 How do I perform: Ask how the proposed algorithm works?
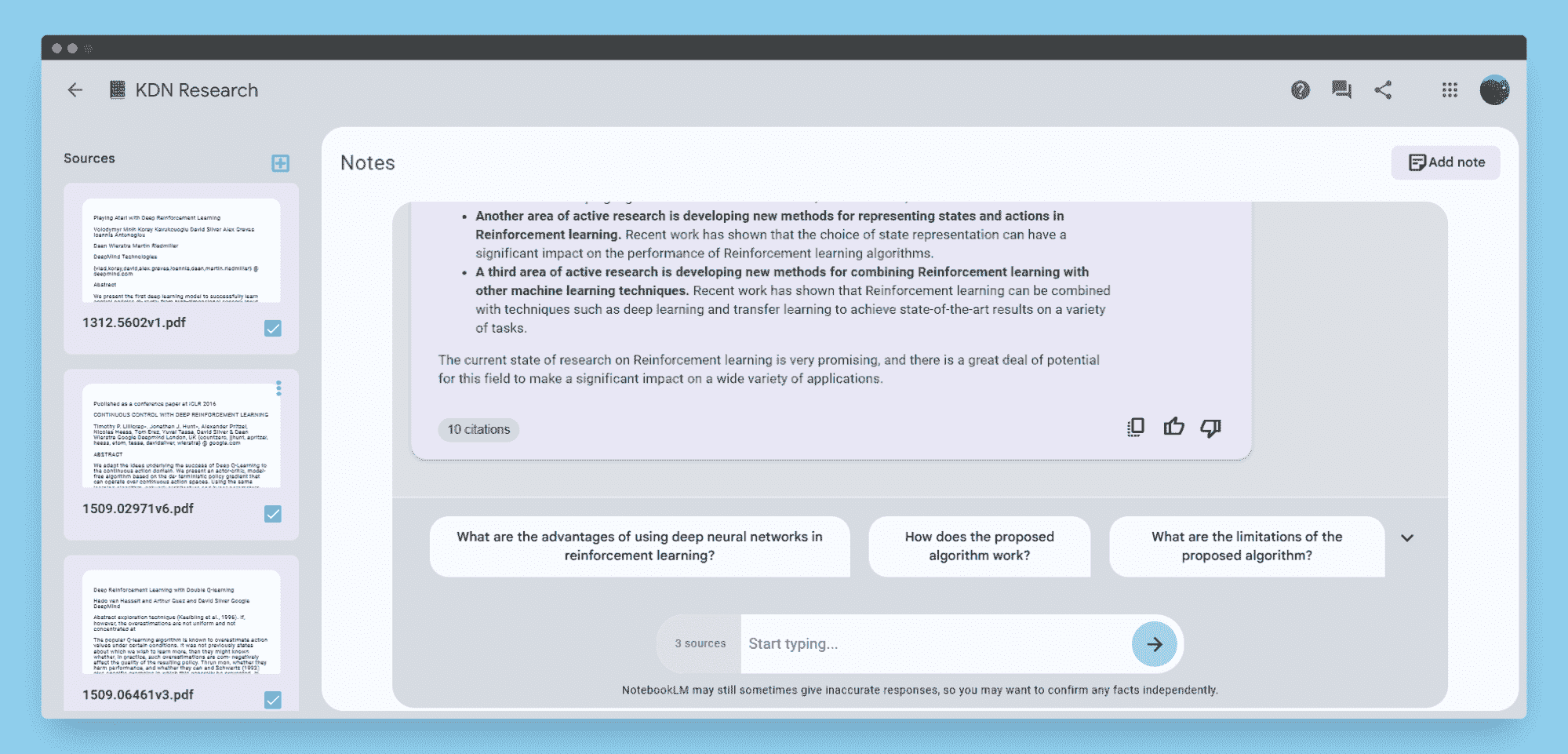click(x=979, y=546)
